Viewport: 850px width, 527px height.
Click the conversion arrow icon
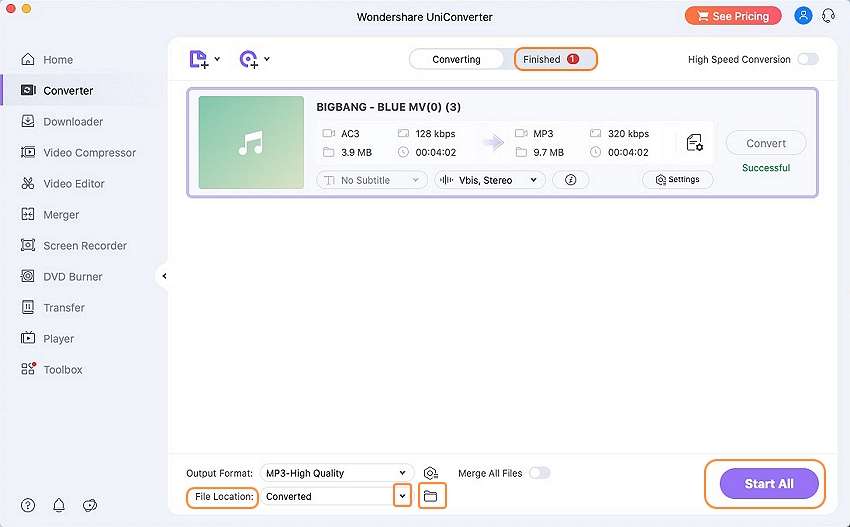tap(493, 143)
